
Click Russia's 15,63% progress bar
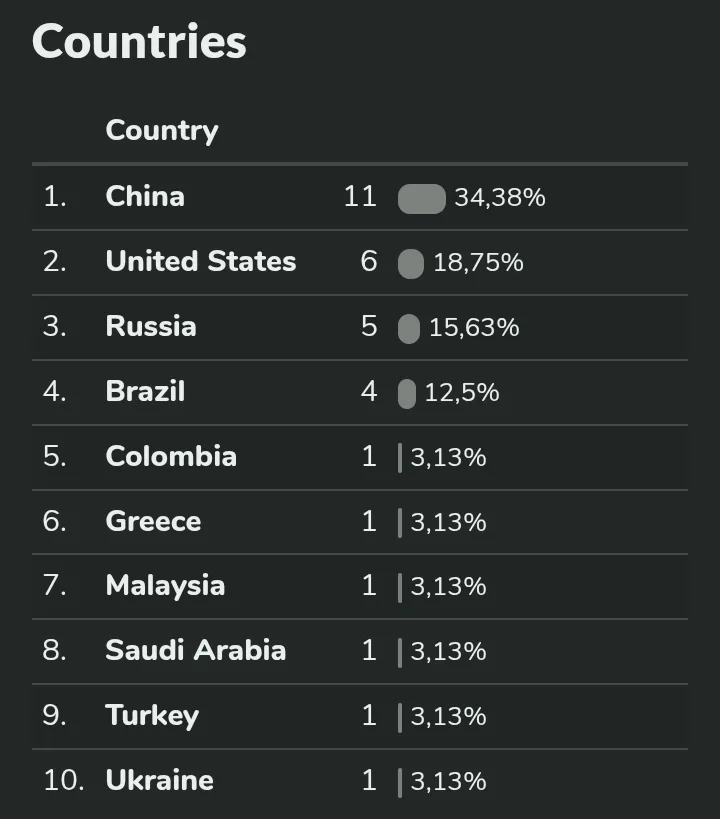[x=409, y=329]
